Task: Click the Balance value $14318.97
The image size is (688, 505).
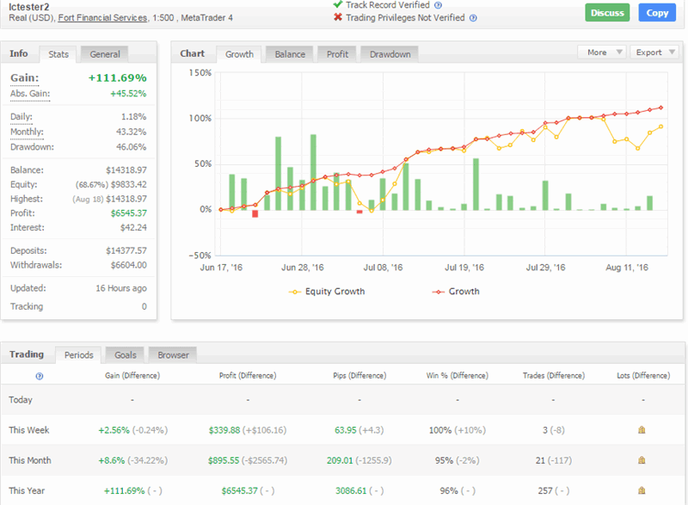Action: point(126,170)
